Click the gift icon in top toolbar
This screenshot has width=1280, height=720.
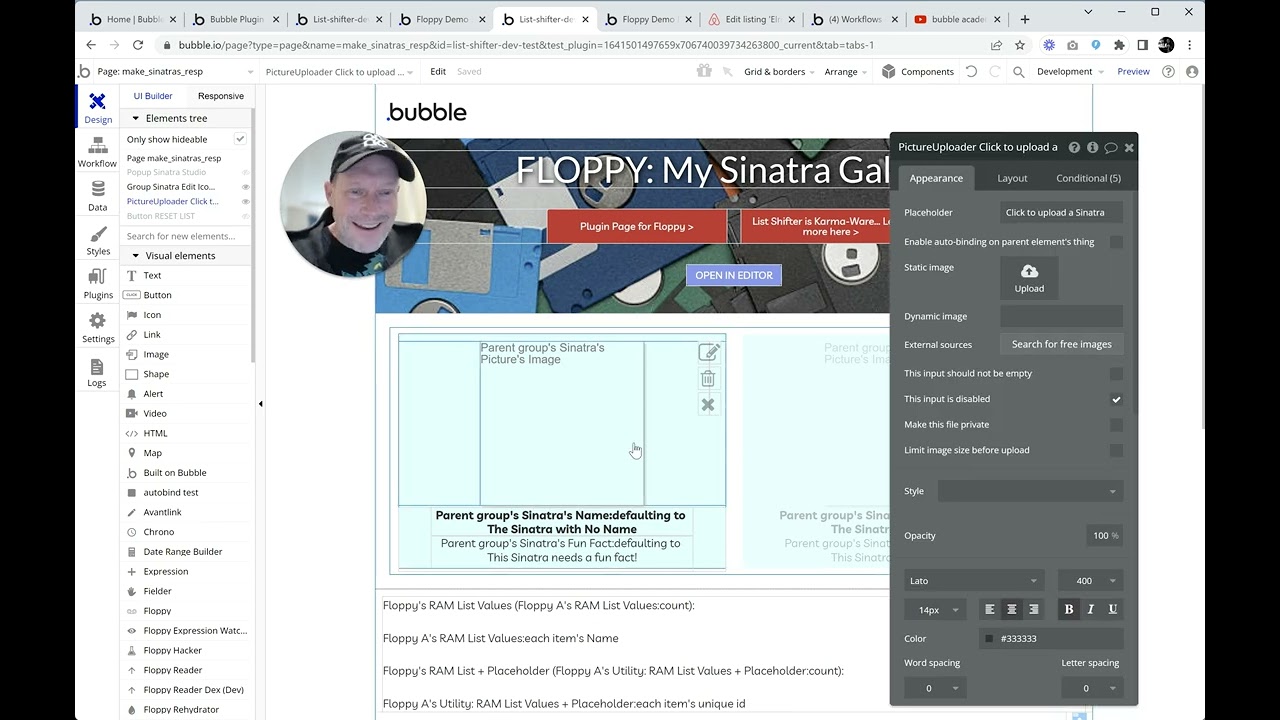[x=704, y=71]
